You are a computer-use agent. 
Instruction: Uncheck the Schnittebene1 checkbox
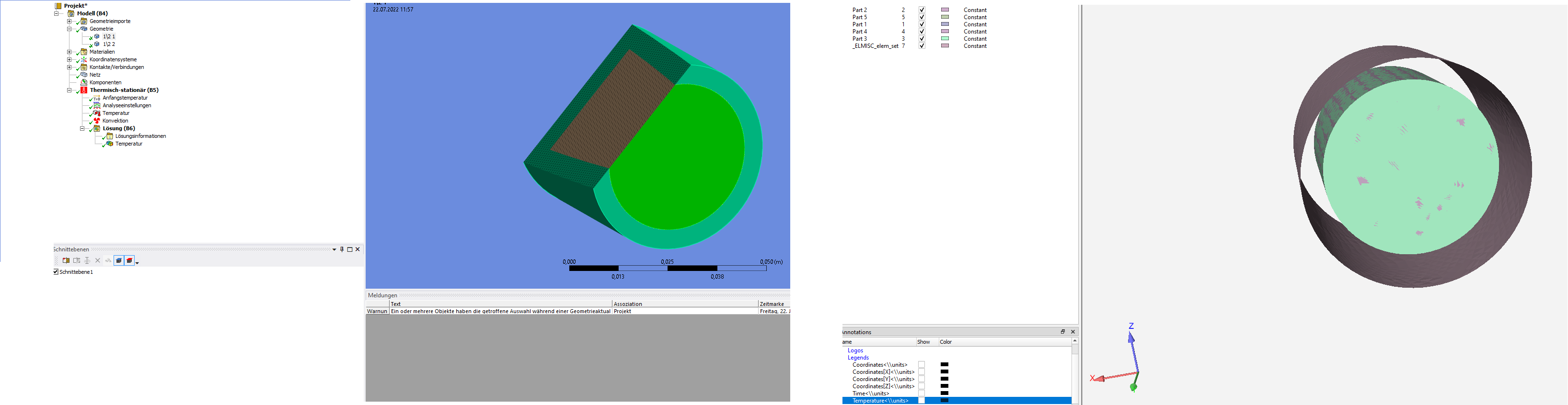(56, 272)
